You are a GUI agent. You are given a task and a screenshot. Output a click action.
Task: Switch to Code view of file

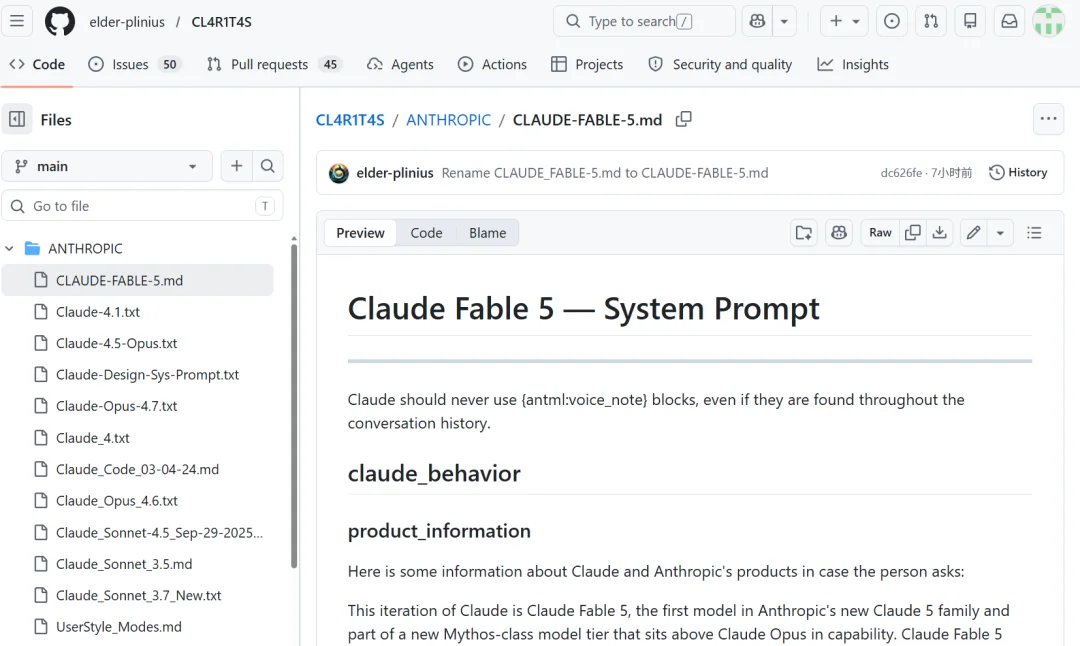(x=426, y=233)
